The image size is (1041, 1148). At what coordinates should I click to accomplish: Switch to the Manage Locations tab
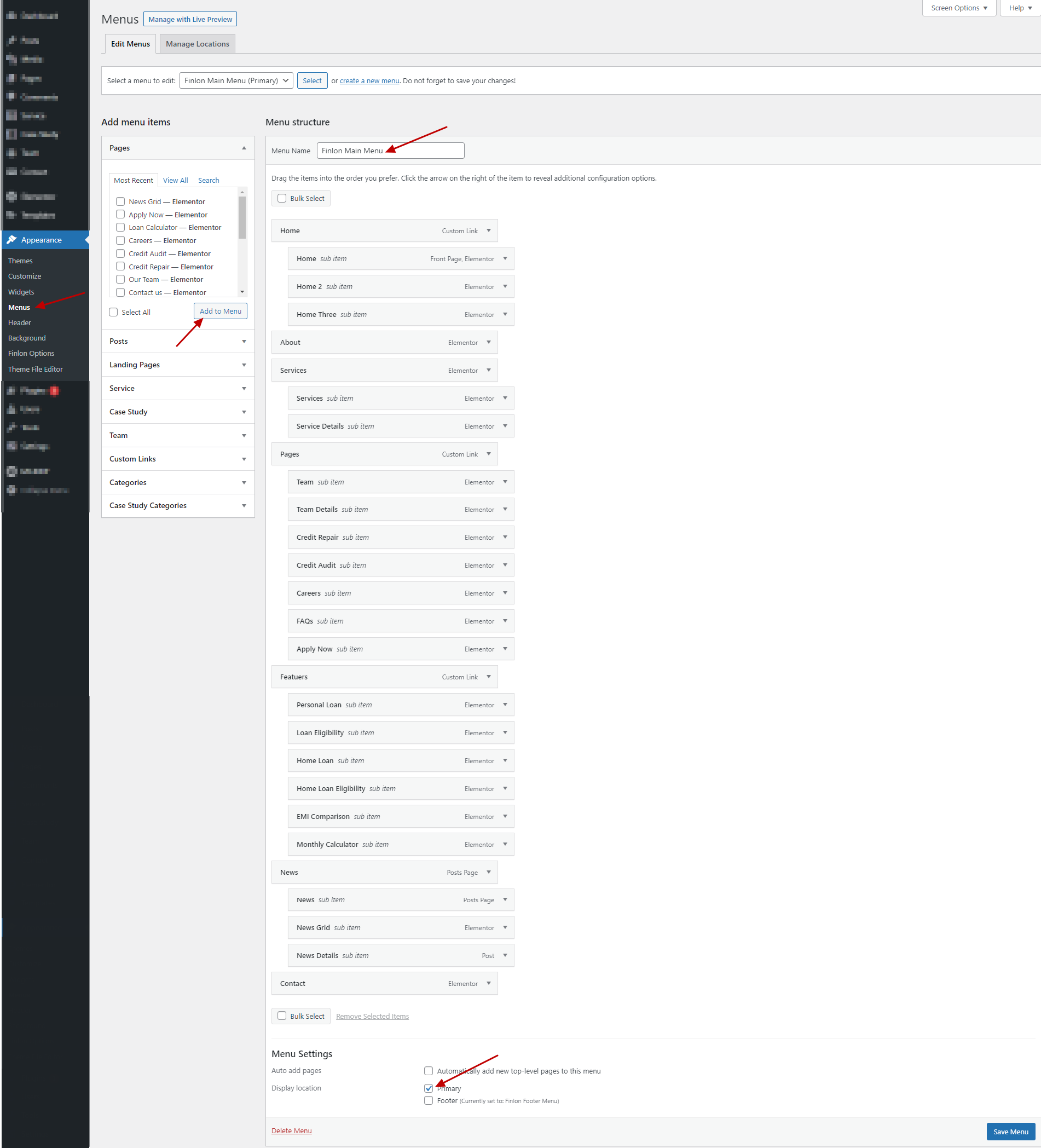197,44
